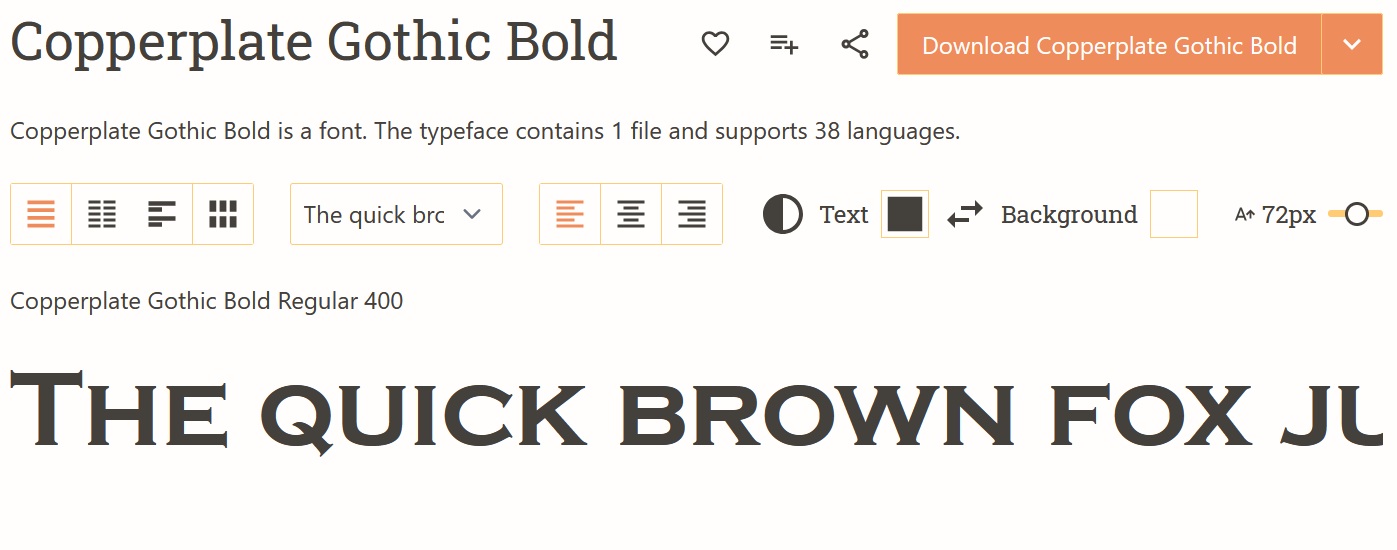The width and height of the screenshot is (1397, 550).
Task: Open the Text color swatch
Action: [x=905, y=214]
